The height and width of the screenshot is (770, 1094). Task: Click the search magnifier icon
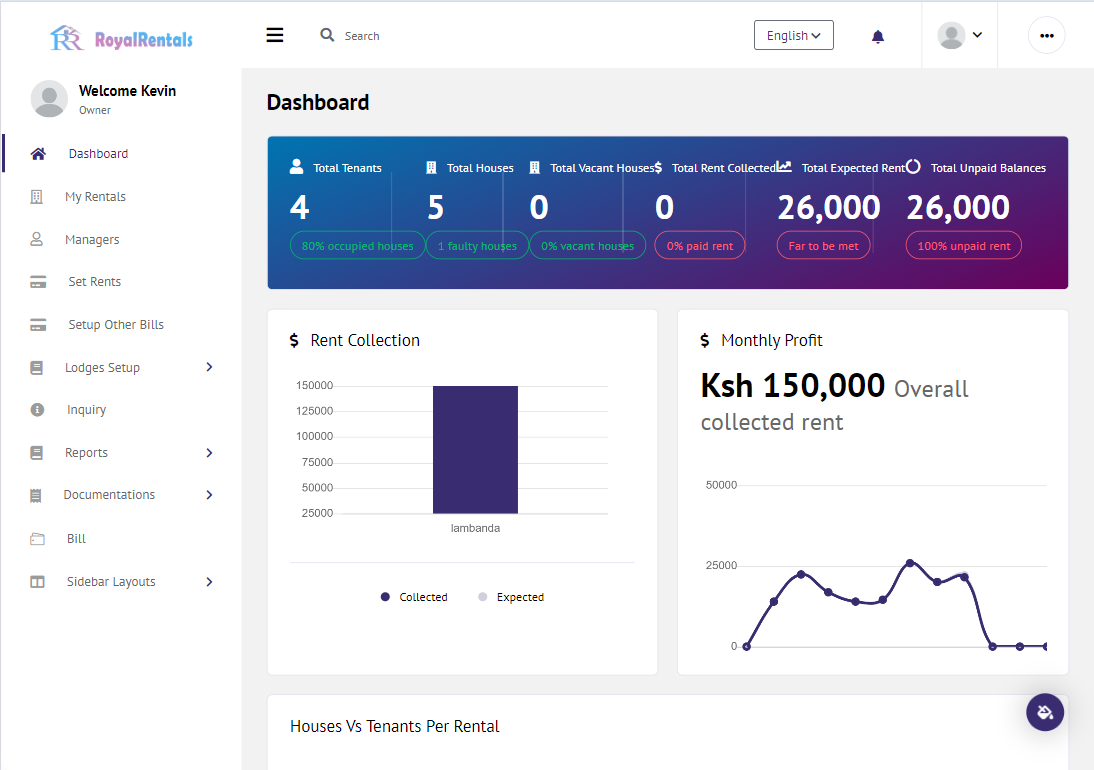(327, 35)
